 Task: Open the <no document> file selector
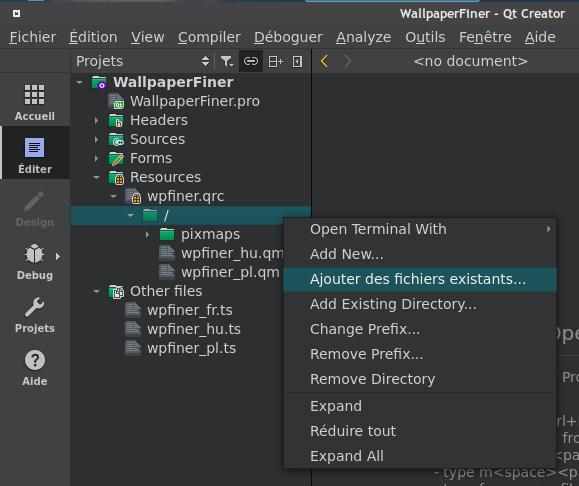pyautogui.click(x=470, y=61)
